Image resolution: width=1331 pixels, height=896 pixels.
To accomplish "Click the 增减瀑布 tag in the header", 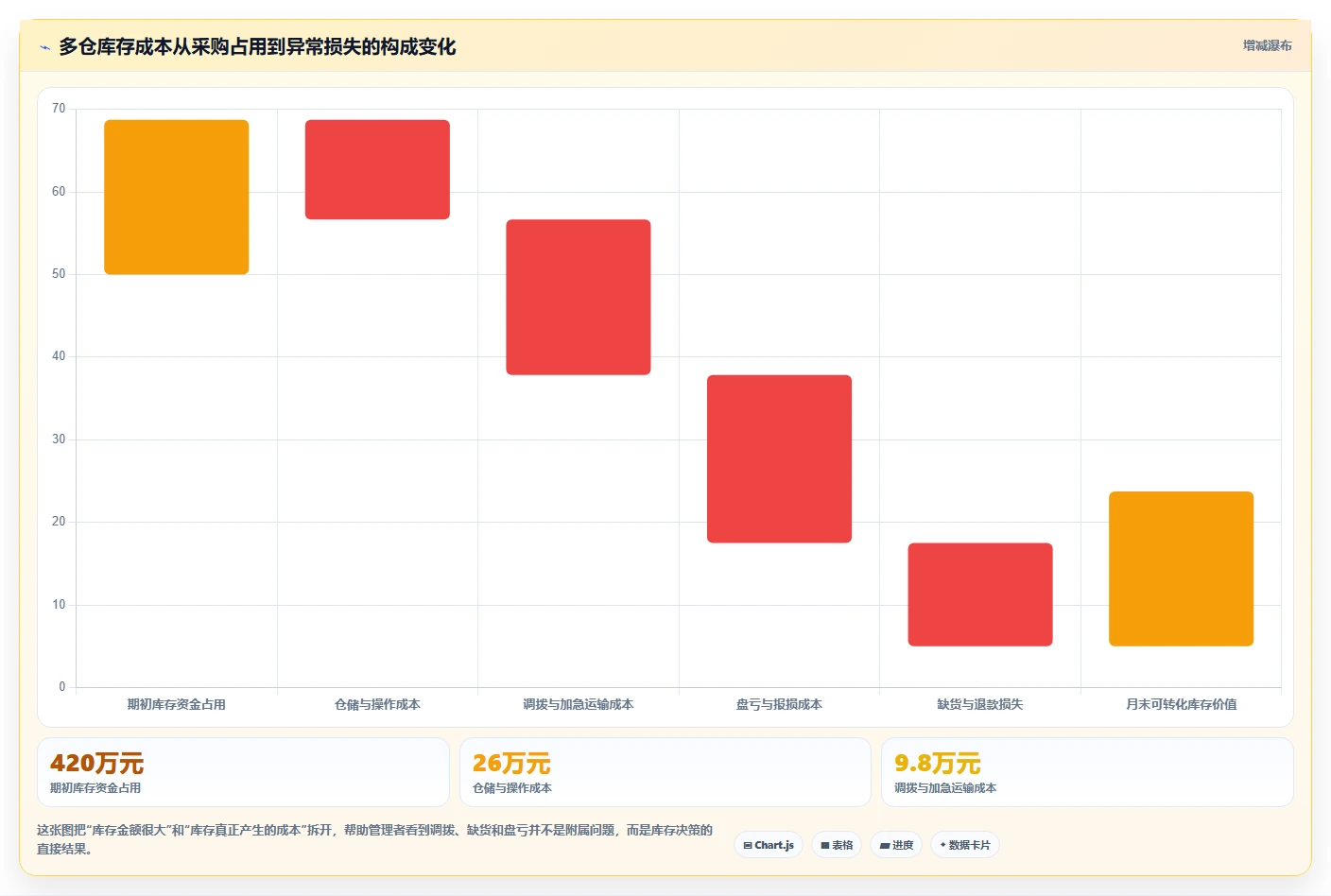I will (1267, 45).
